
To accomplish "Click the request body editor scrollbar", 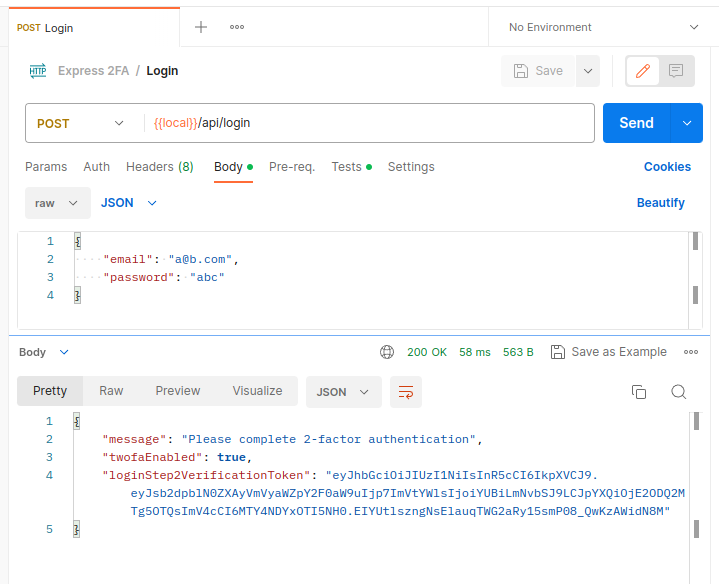I will click(x=695, y=280).
